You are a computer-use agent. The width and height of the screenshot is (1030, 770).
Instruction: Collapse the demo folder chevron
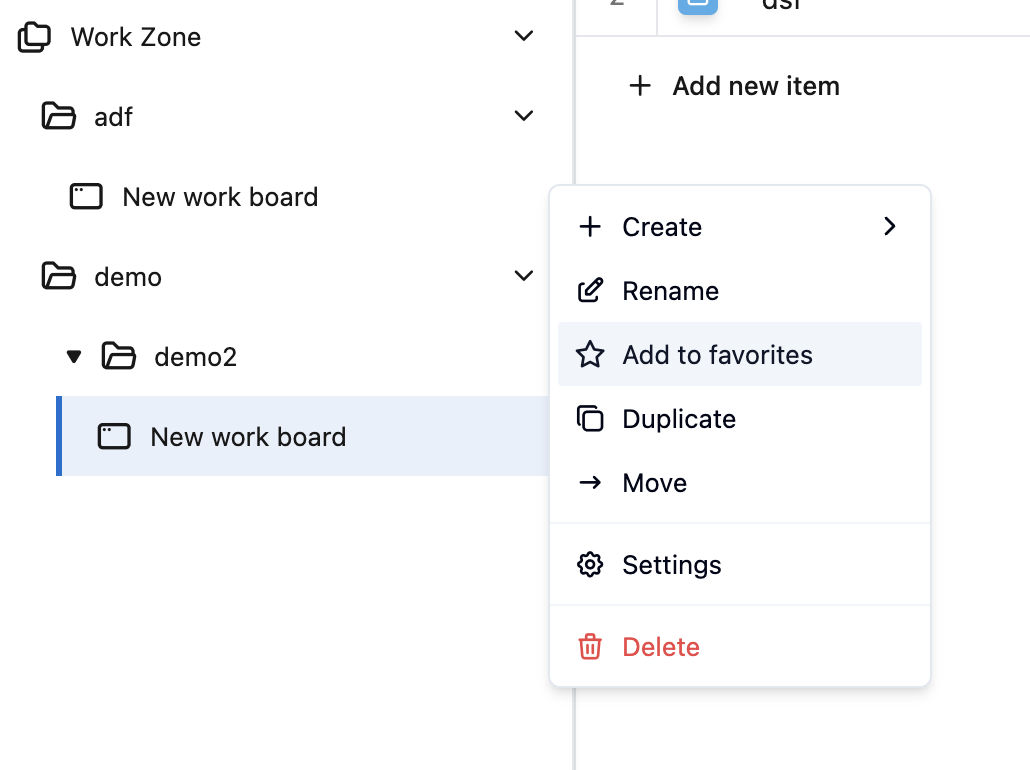point(523,276)
